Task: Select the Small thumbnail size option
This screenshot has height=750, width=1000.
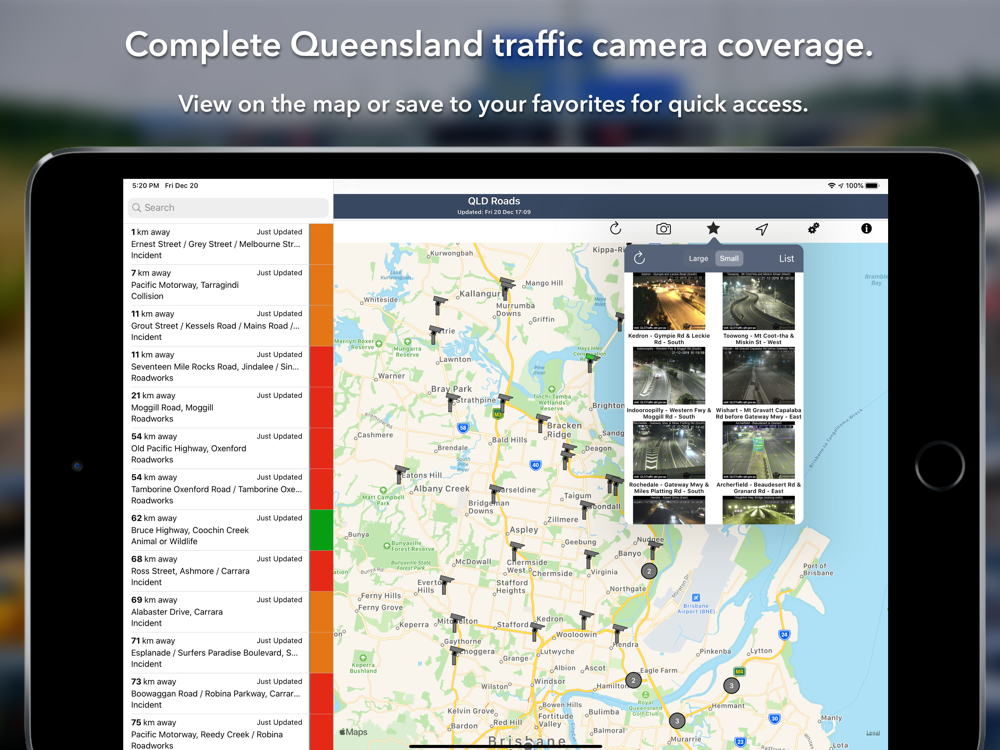Action: (729, 258)
